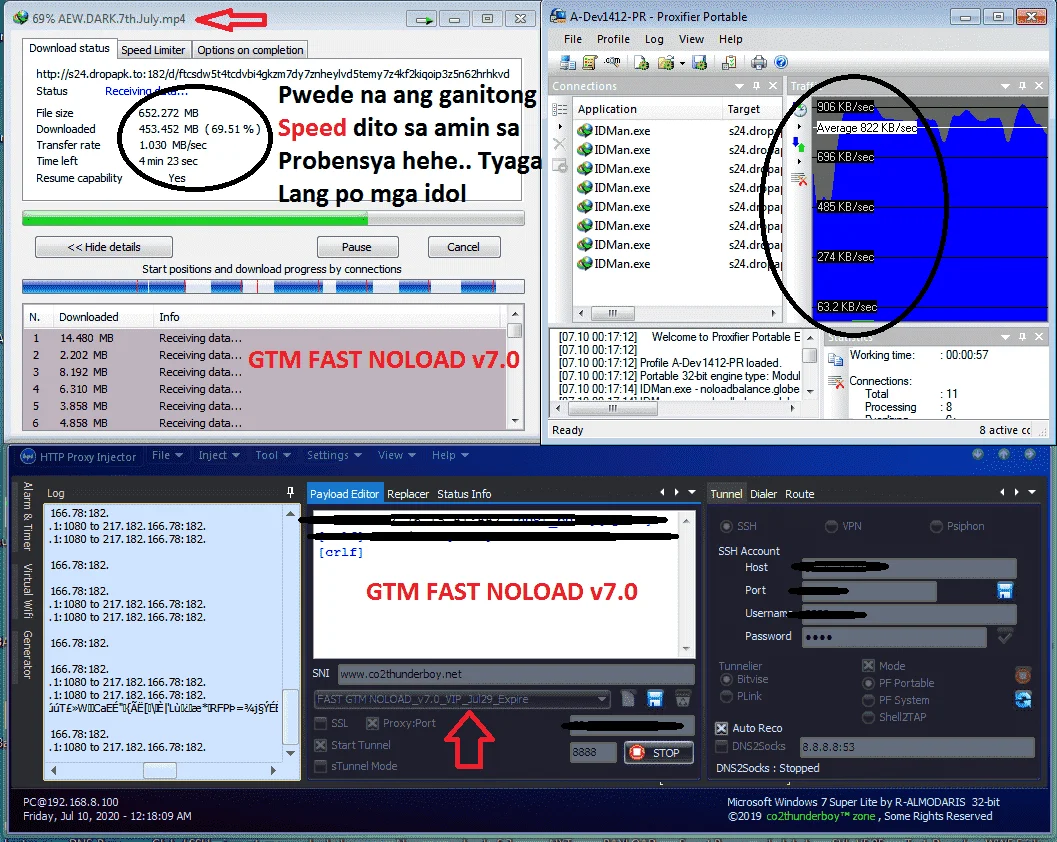Click the checkmark icon beside Password field

pos(1004,636)
